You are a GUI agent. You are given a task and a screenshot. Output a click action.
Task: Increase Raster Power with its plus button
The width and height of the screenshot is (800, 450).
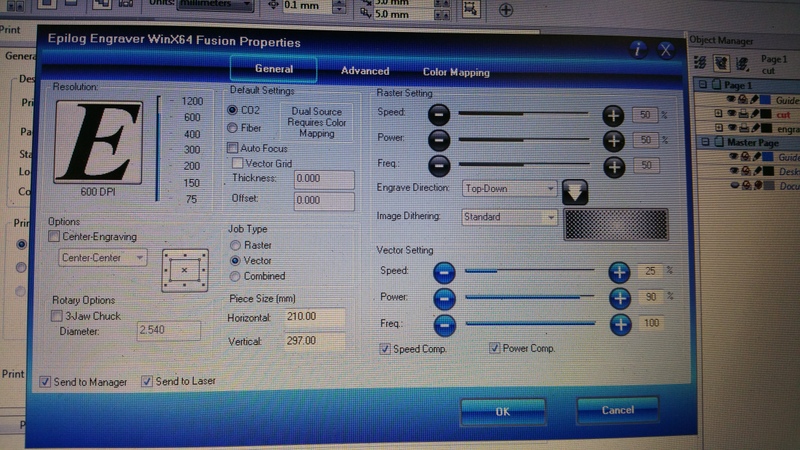(614, 141)
